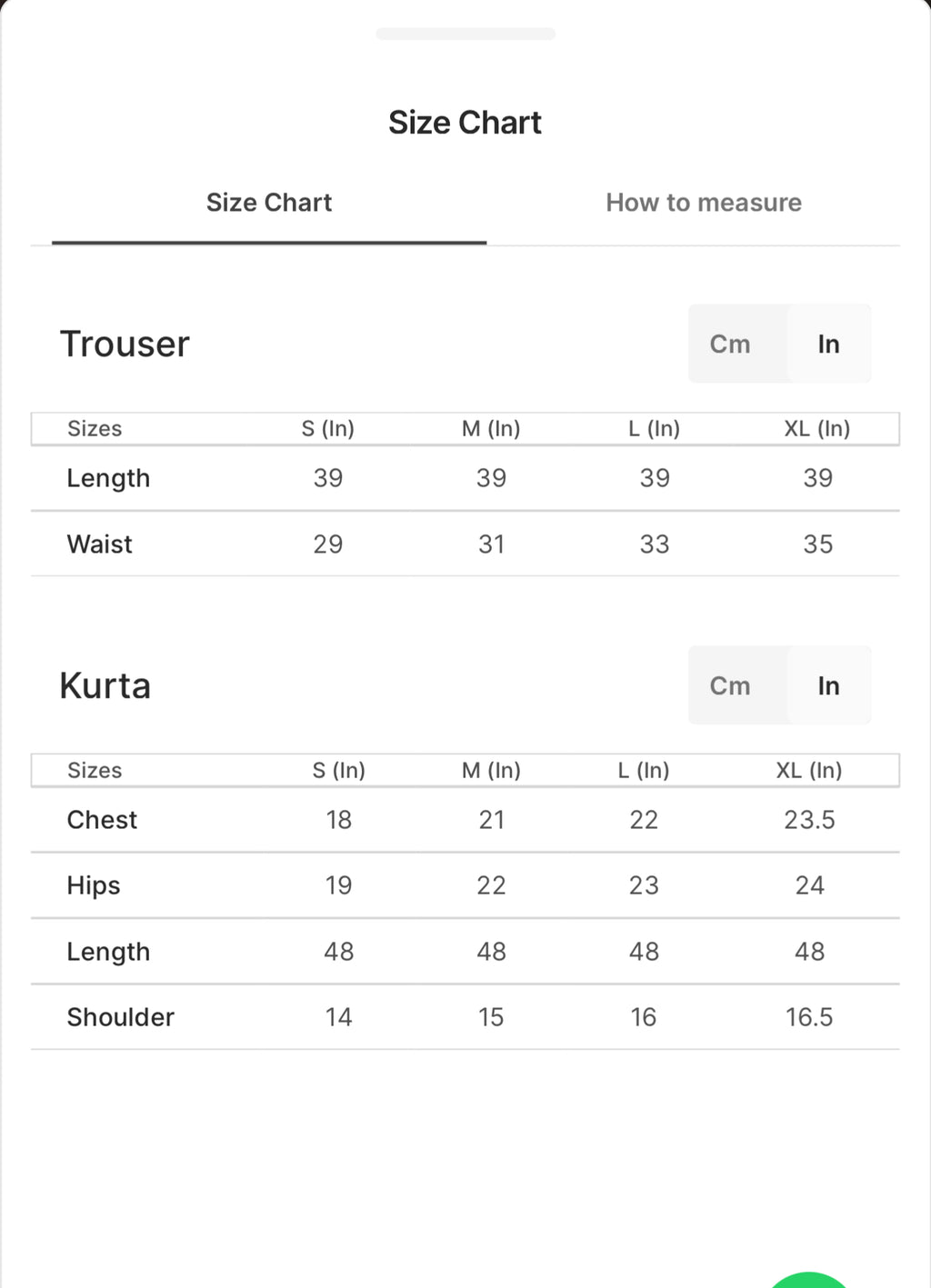Open the How to measure tab
This screenshot has height=1288, width=931.
pos(704,203)
